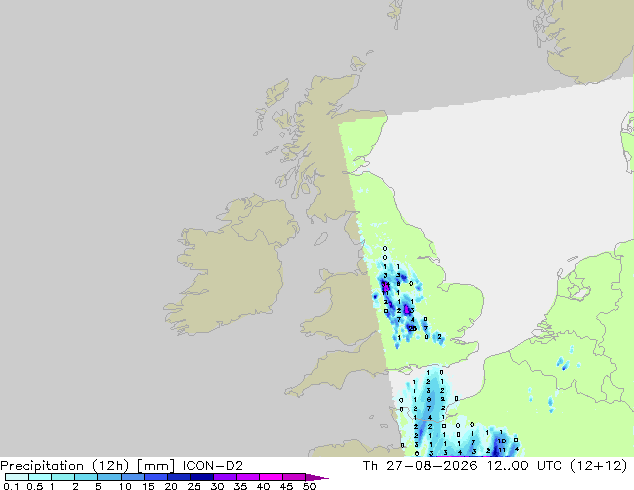Image resolution: width=634 pixels, height=490 pixels.
Task: Click the '50' legend scale label
Action: pos(309,486)
